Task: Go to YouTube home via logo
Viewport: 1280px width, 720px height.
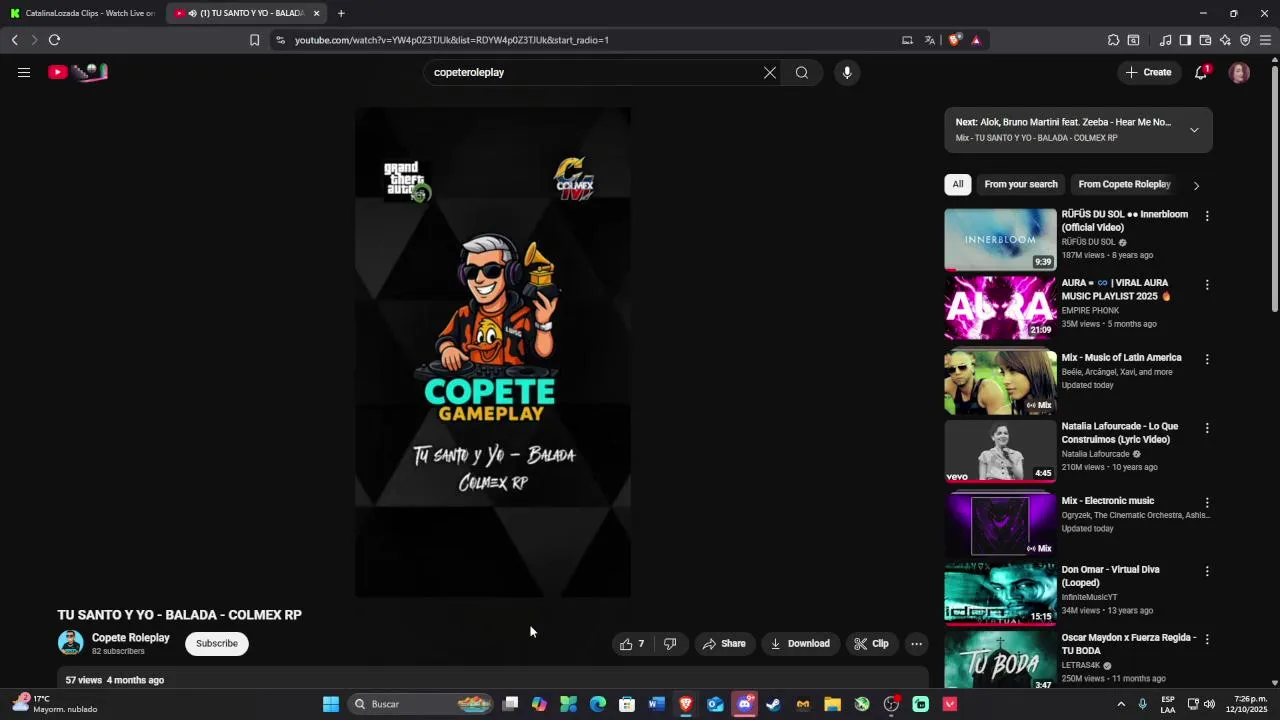Action: [x=78, y=72]
